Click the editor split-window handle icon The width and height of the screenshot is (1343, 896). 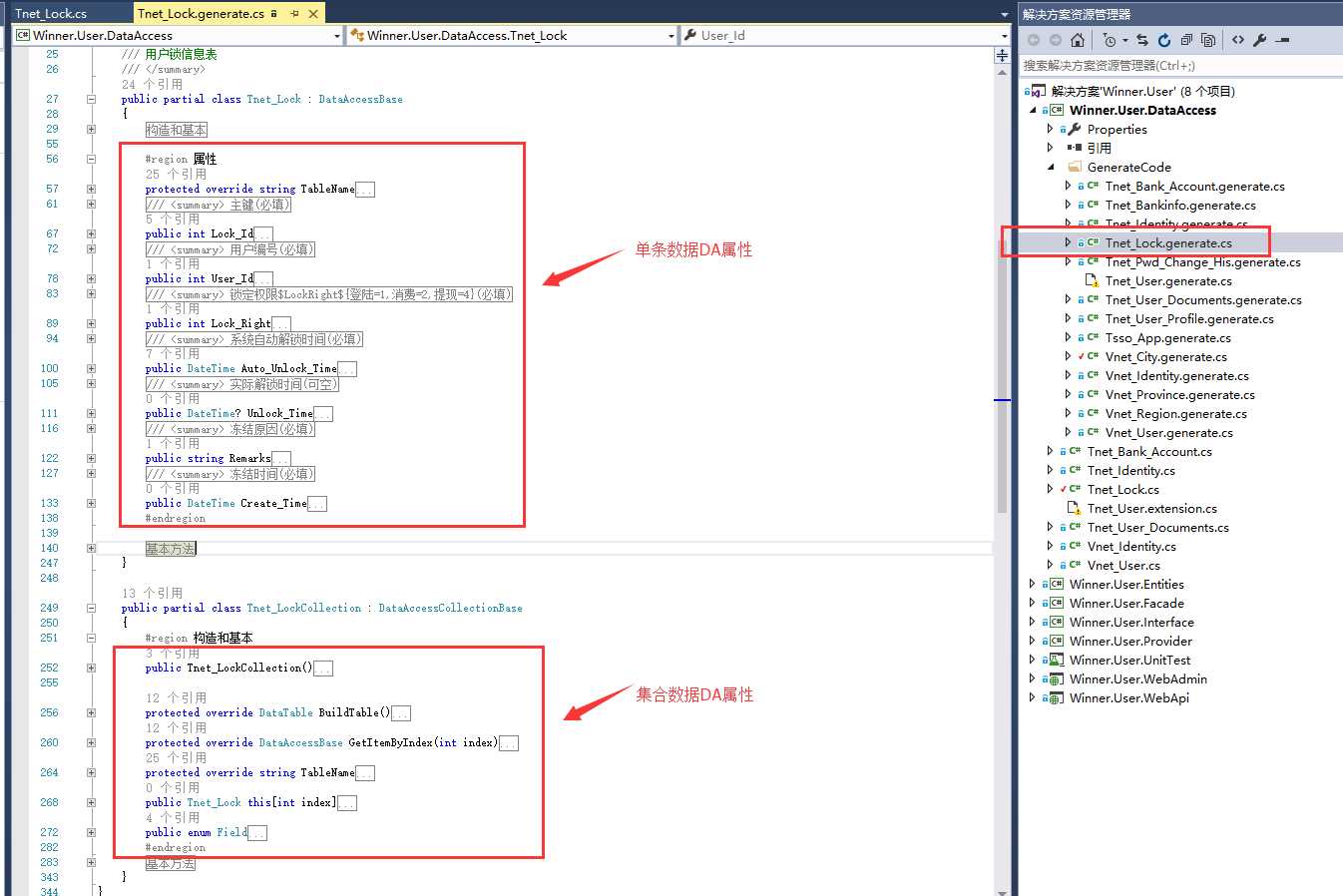pos(1002,56)
